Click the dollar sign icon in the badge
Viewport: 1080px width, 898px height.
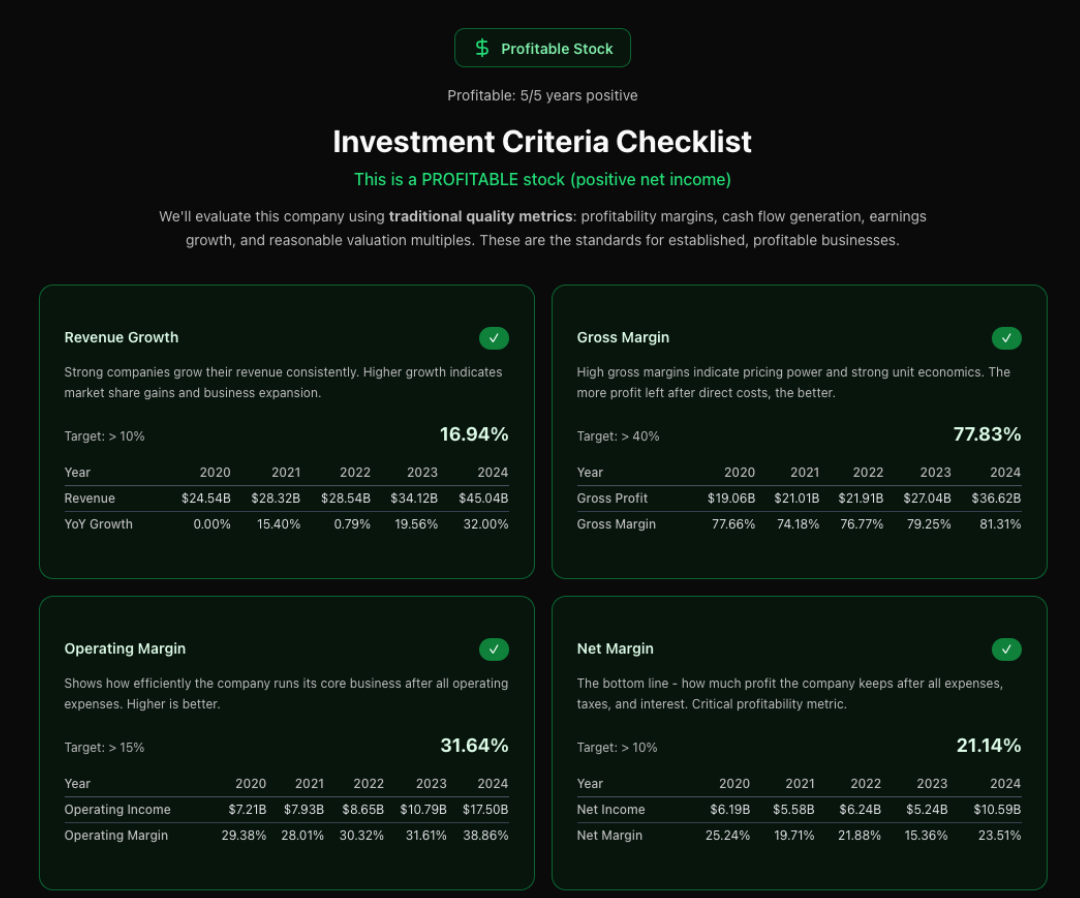pos(482,48)
